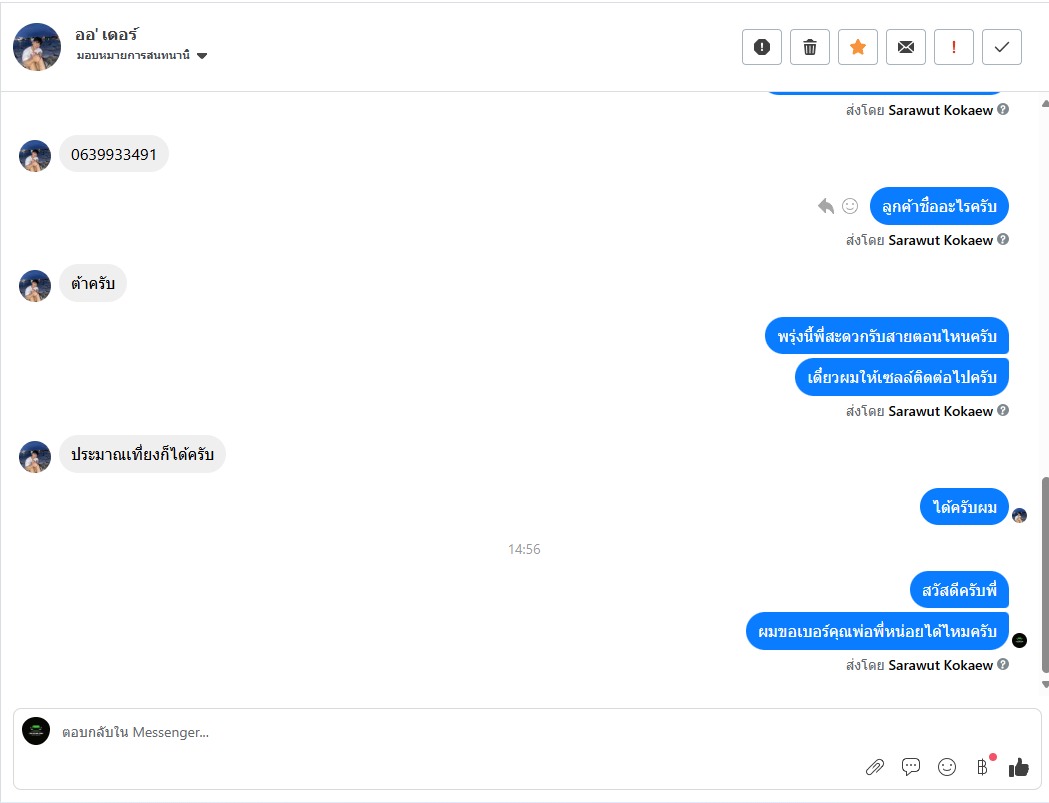This screenshot has width=1049, height=803.
Task: Open emoji picker in reply box
Action: [947, 767]
